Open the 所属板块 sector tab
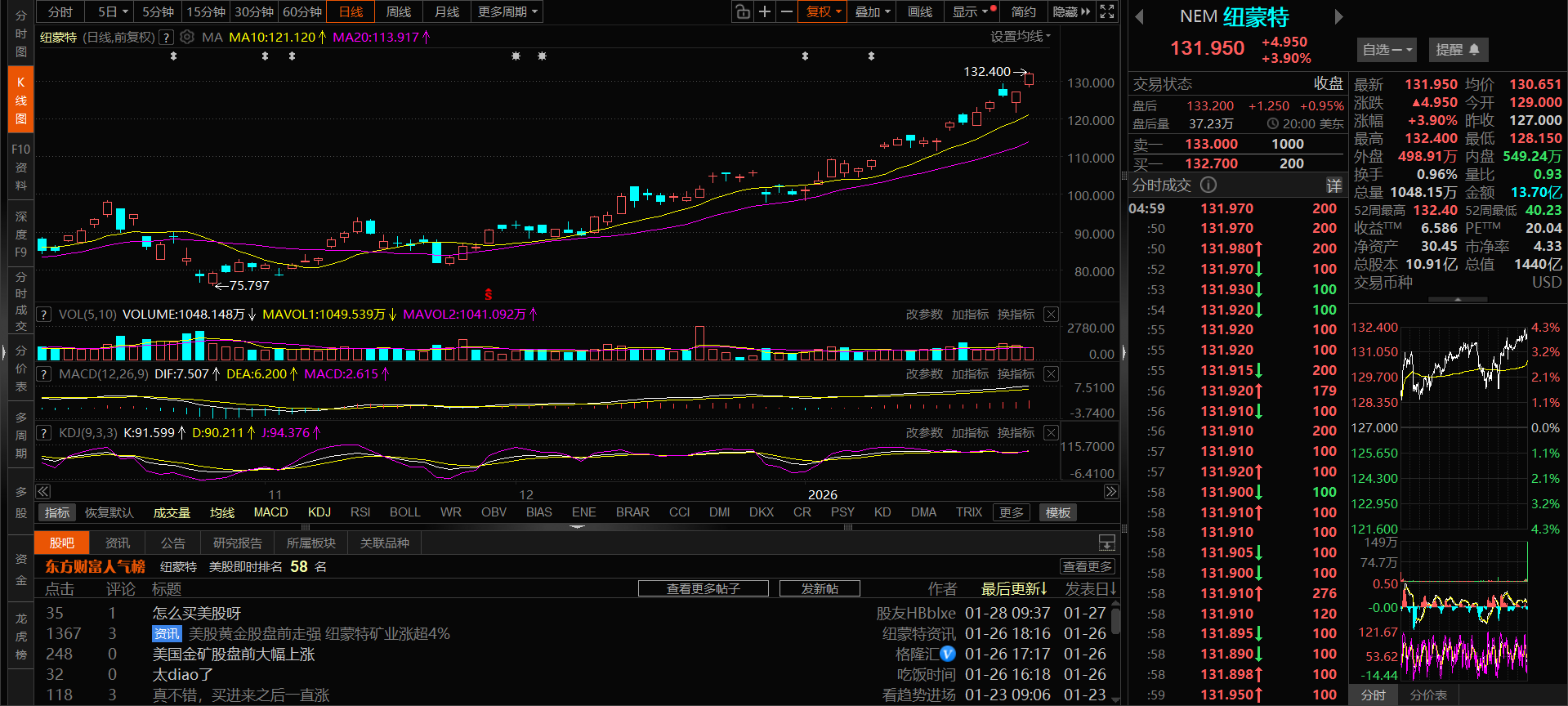The width and height of the screenshot is (1568, 706). tap(311, 543)
